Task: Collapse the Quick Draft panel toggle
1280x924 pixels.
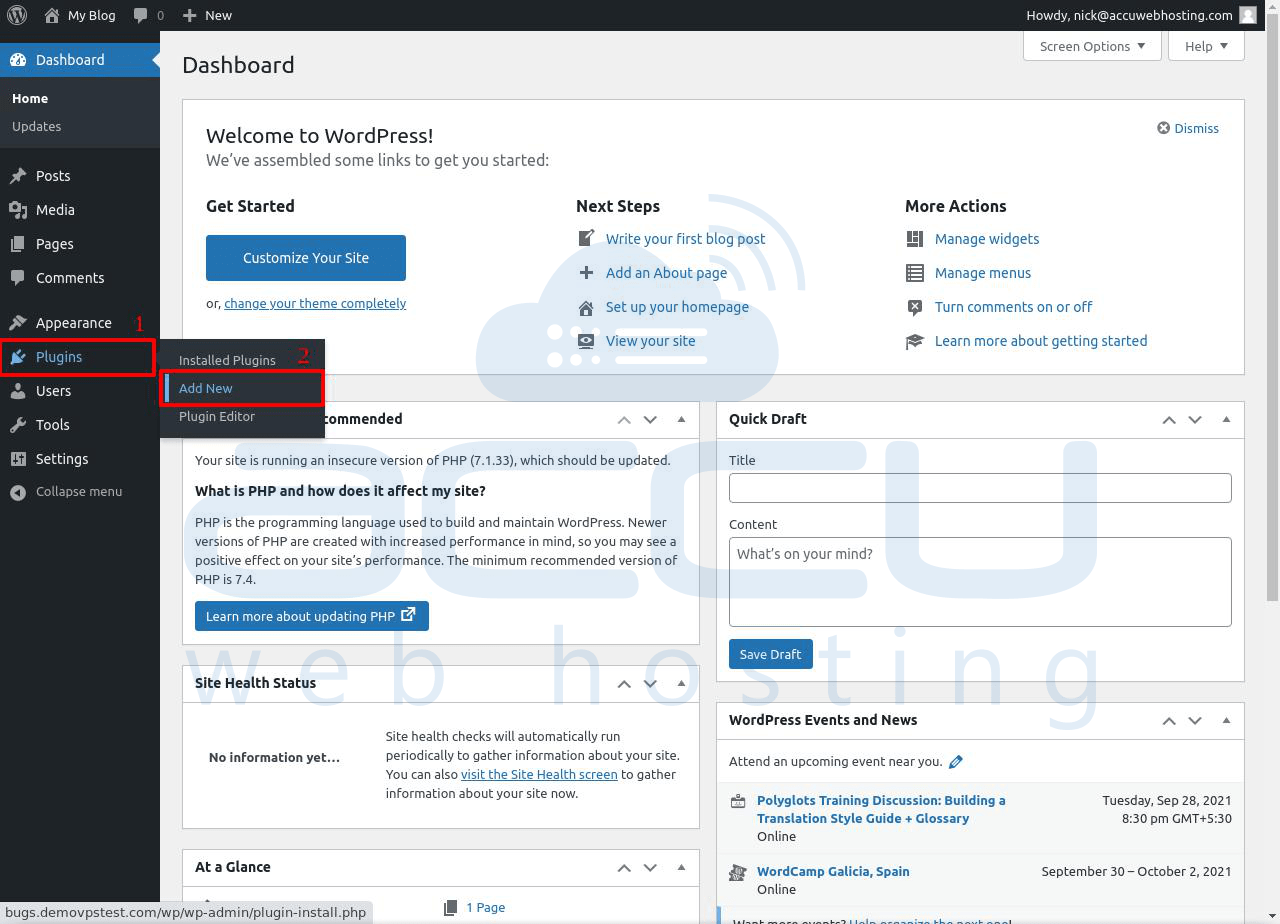Action: coord(1226,420)
